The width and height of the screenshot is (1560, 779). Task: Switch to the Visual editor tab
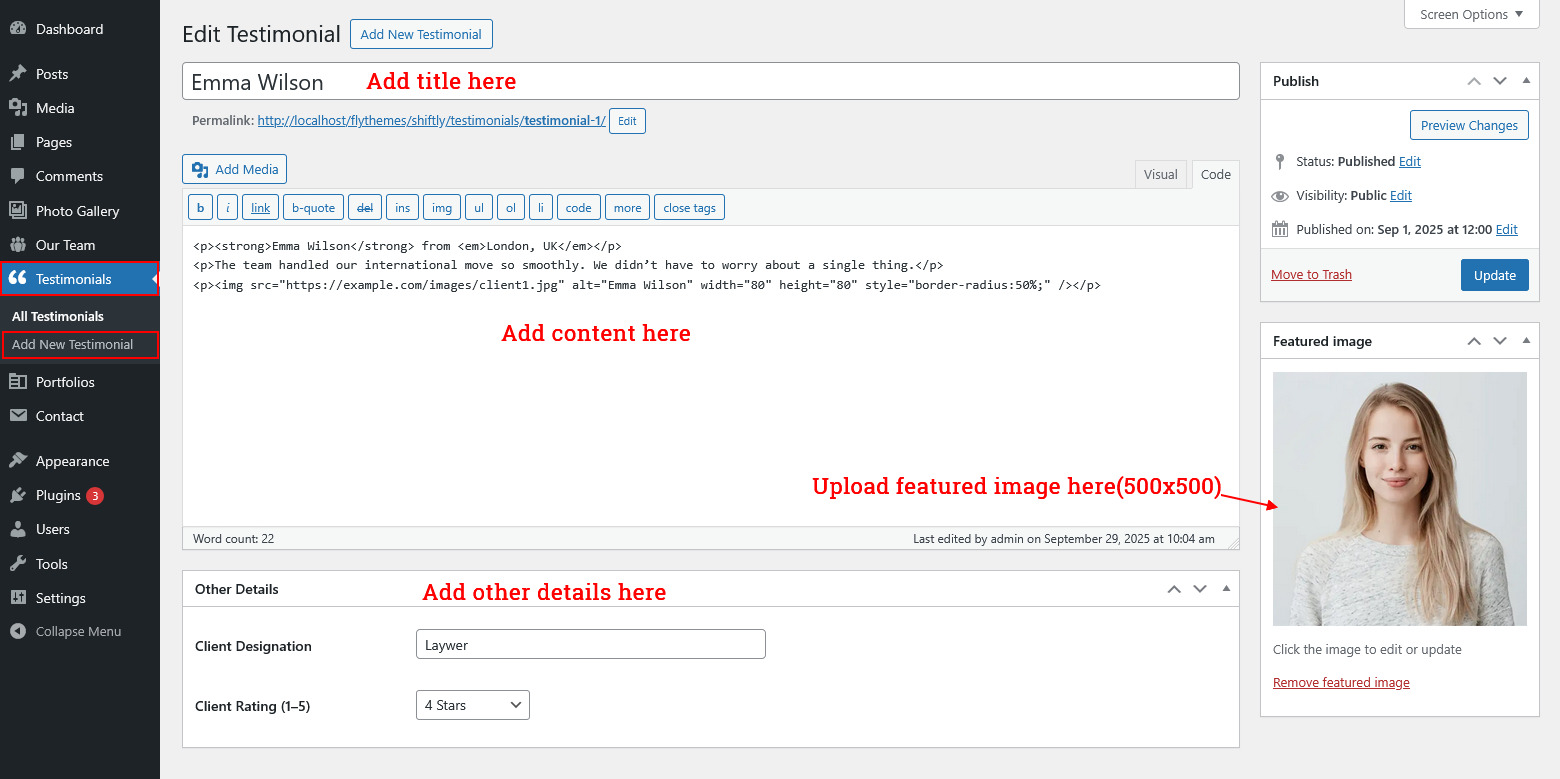(x=1160, y=174)
